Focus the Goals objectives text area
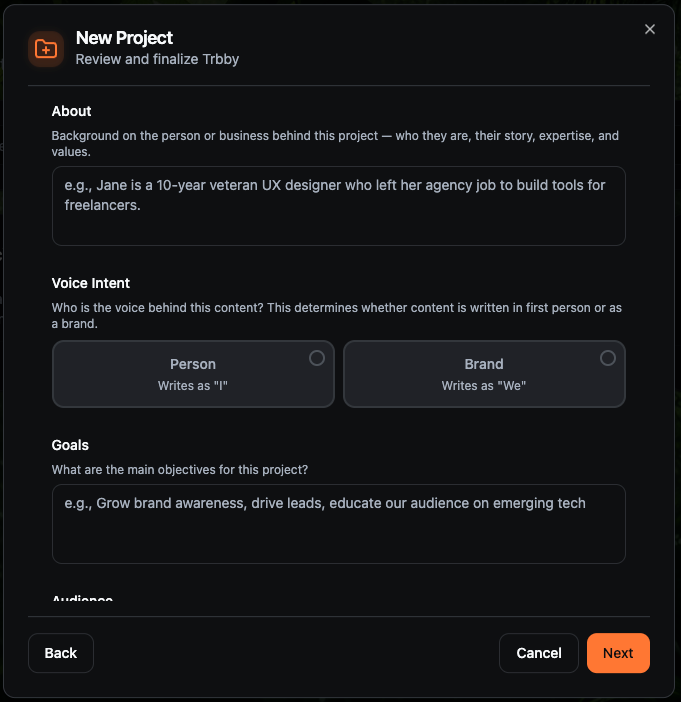Screen dimensions: 681x702 [x=338, y=524]
